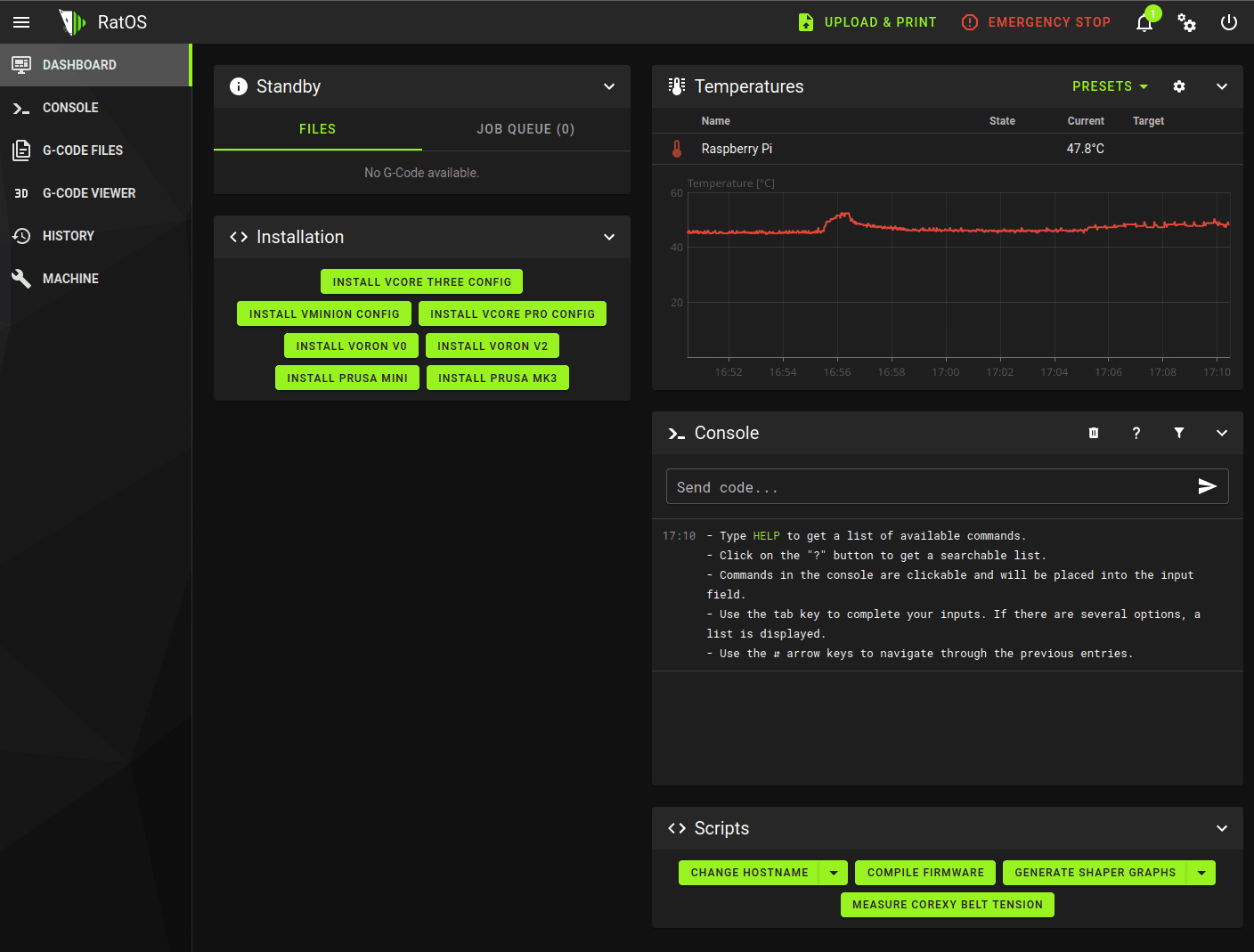Click Generate Shaper Graphs button
This screenshot has height=952, width=1254.
(1095, 873)
